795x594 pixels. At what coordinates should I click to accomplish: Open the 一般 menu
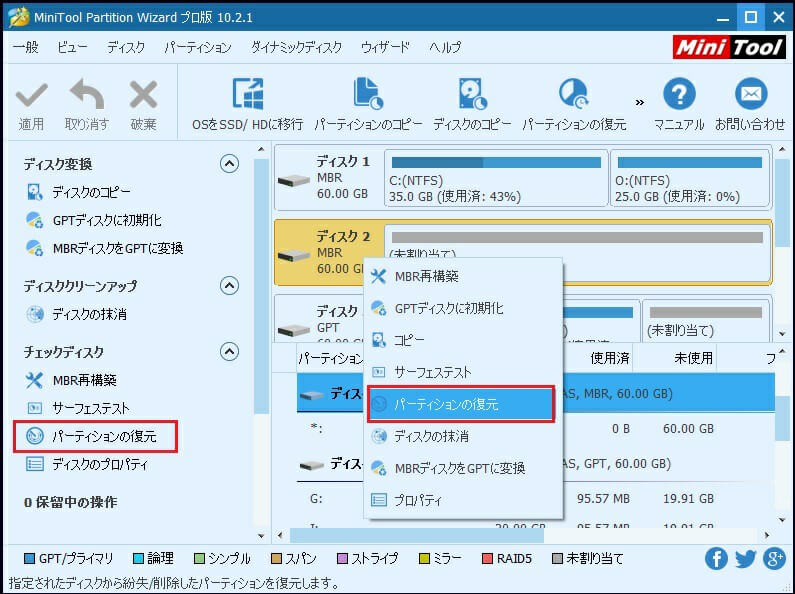coord(26,48)
